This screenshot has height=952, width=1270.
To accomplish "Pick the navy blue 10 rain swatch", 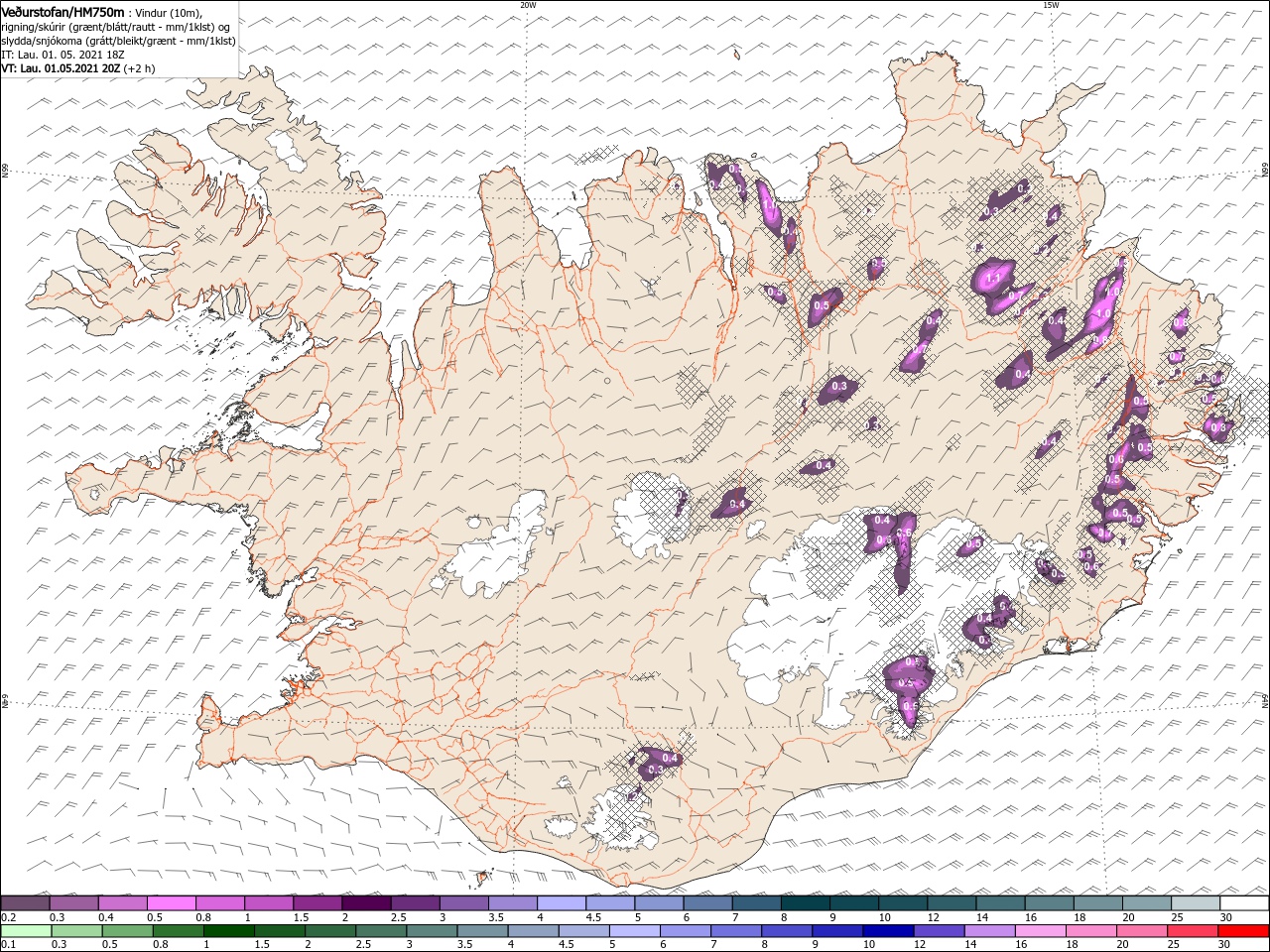I will tap(889, 931).
